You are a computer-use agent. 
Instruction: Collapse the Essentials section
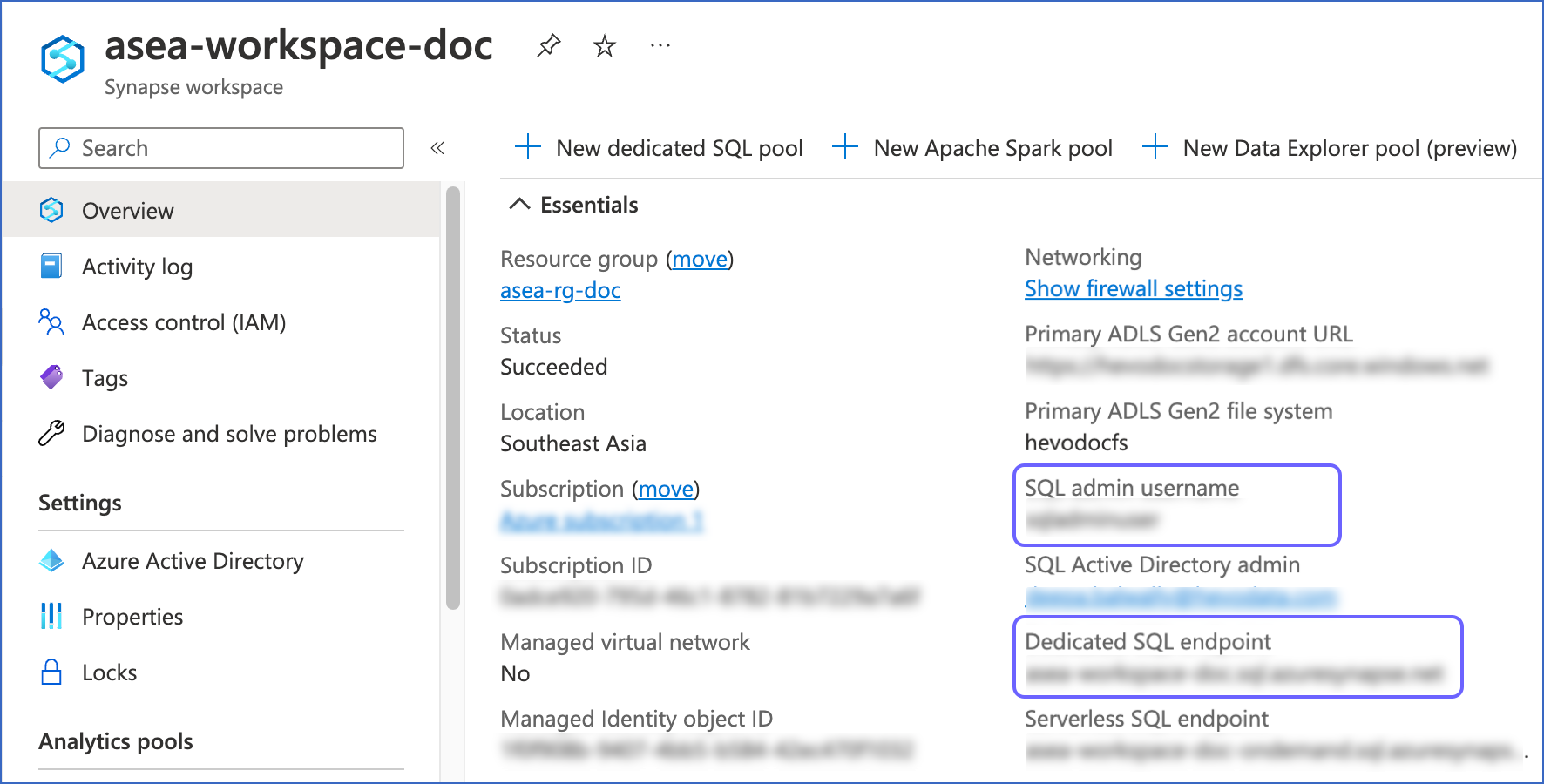tap(573, 205)
